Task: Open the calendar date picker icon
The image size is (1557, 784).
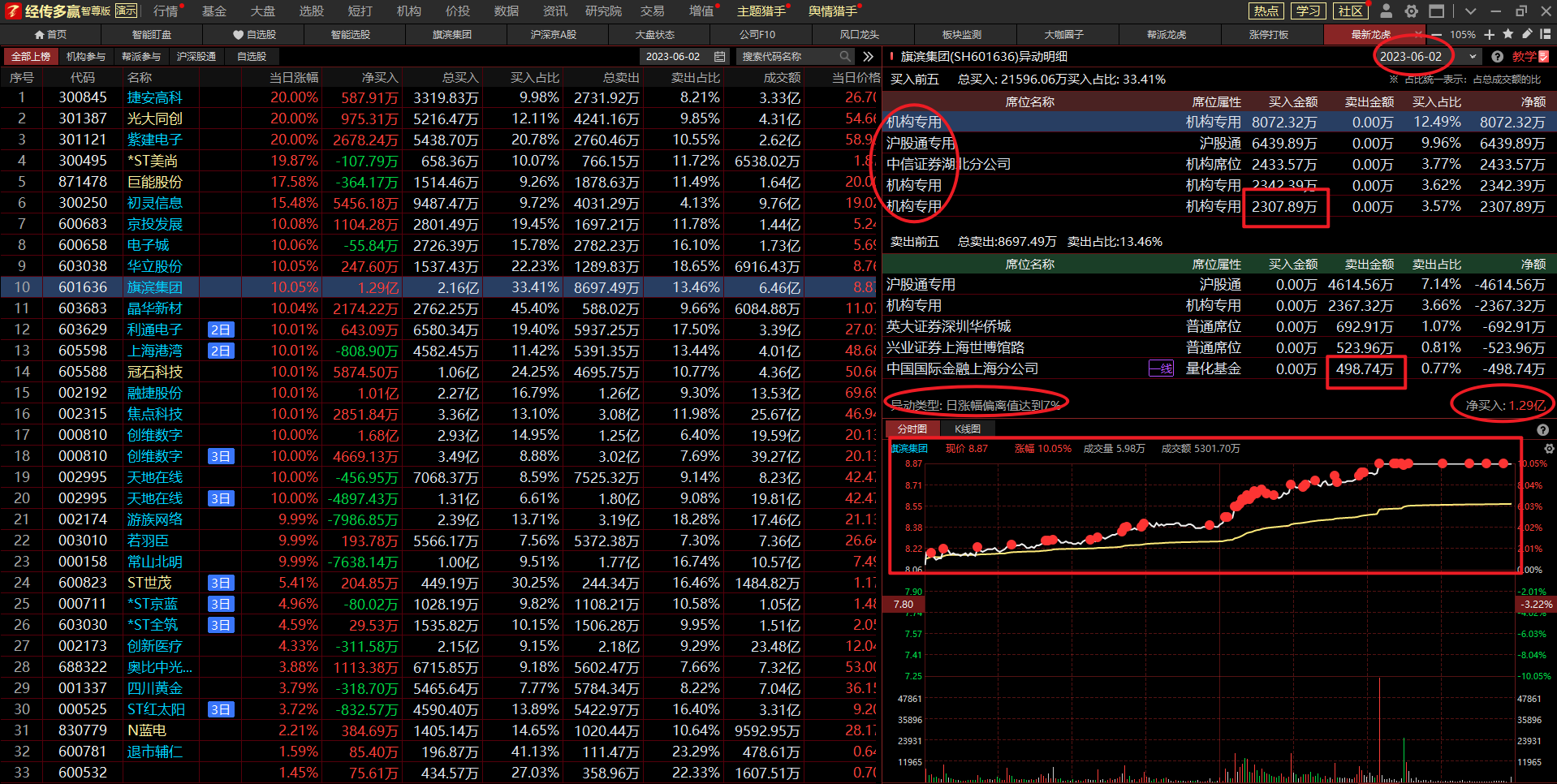Action: point(719,56)
